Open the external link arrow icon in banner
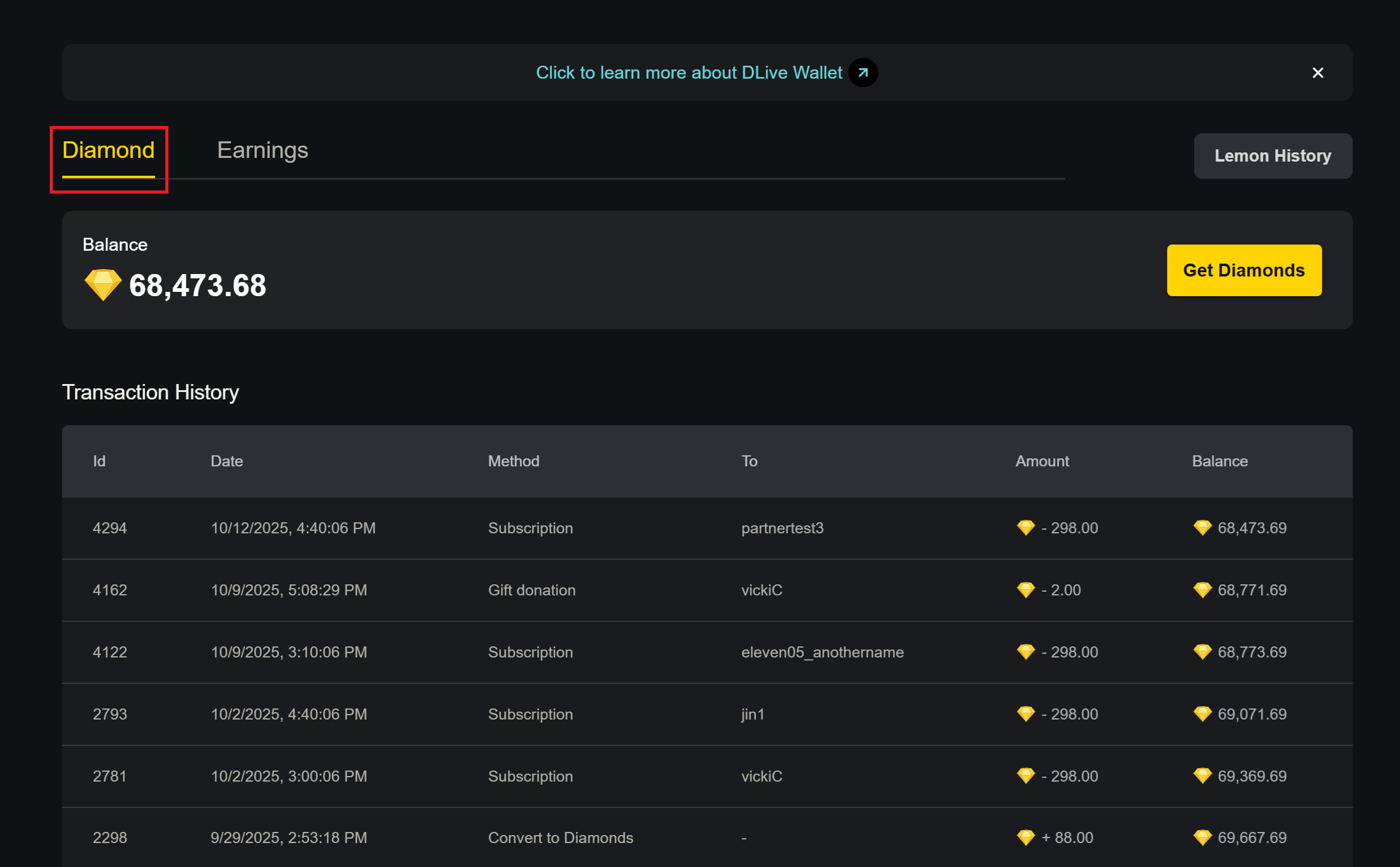This screenshot has height=867, width=1400. point(863,73)
